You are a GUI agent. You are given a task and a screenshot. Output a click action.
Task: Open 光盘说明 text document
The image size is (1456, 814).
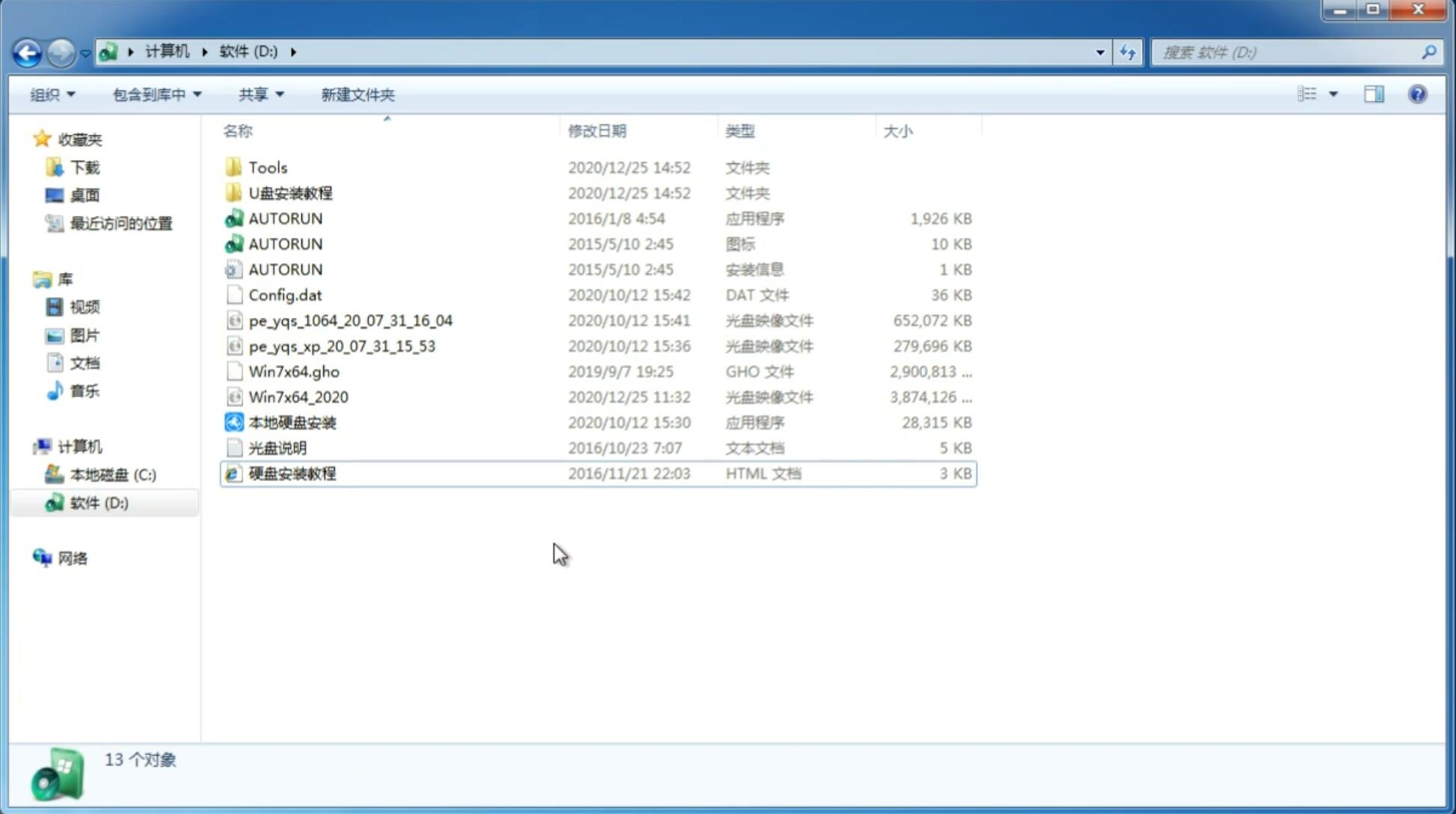pyautogui.click(x=278, y=448)
